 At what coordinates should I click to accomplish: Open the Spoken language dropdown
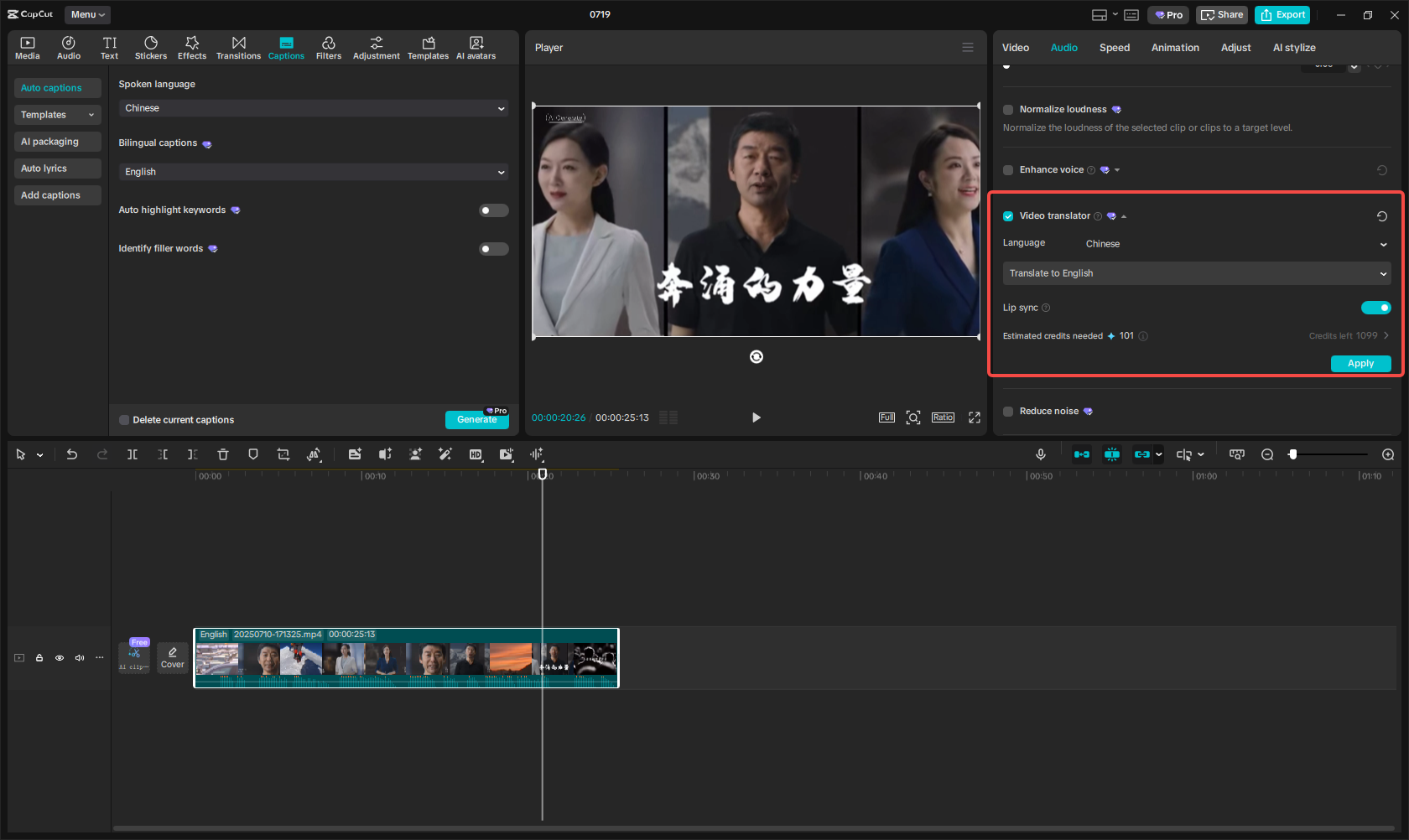coord(313,107)
